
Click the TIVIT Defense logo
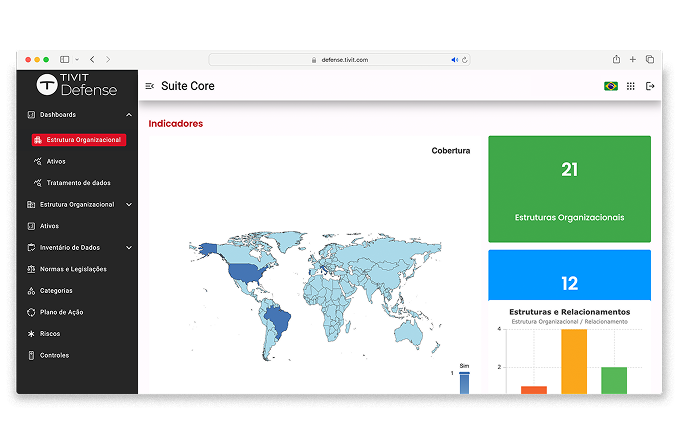(x=77, y=85)
